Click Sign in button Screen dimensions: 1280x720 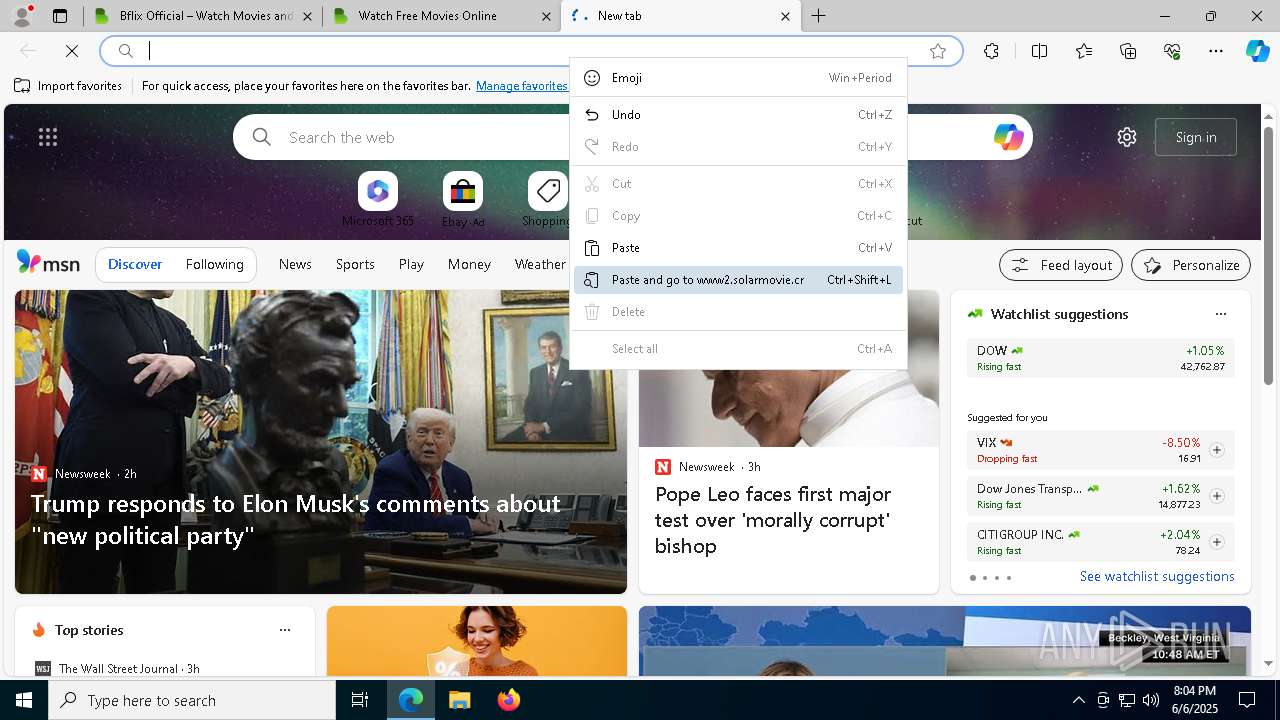(1196, 137)
